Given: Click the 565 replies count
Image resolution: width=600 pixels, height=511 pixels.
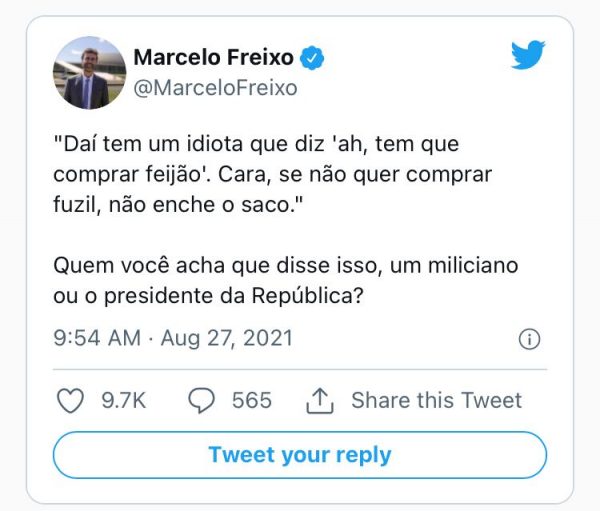Looking at the screenshot, I should 251,401.
